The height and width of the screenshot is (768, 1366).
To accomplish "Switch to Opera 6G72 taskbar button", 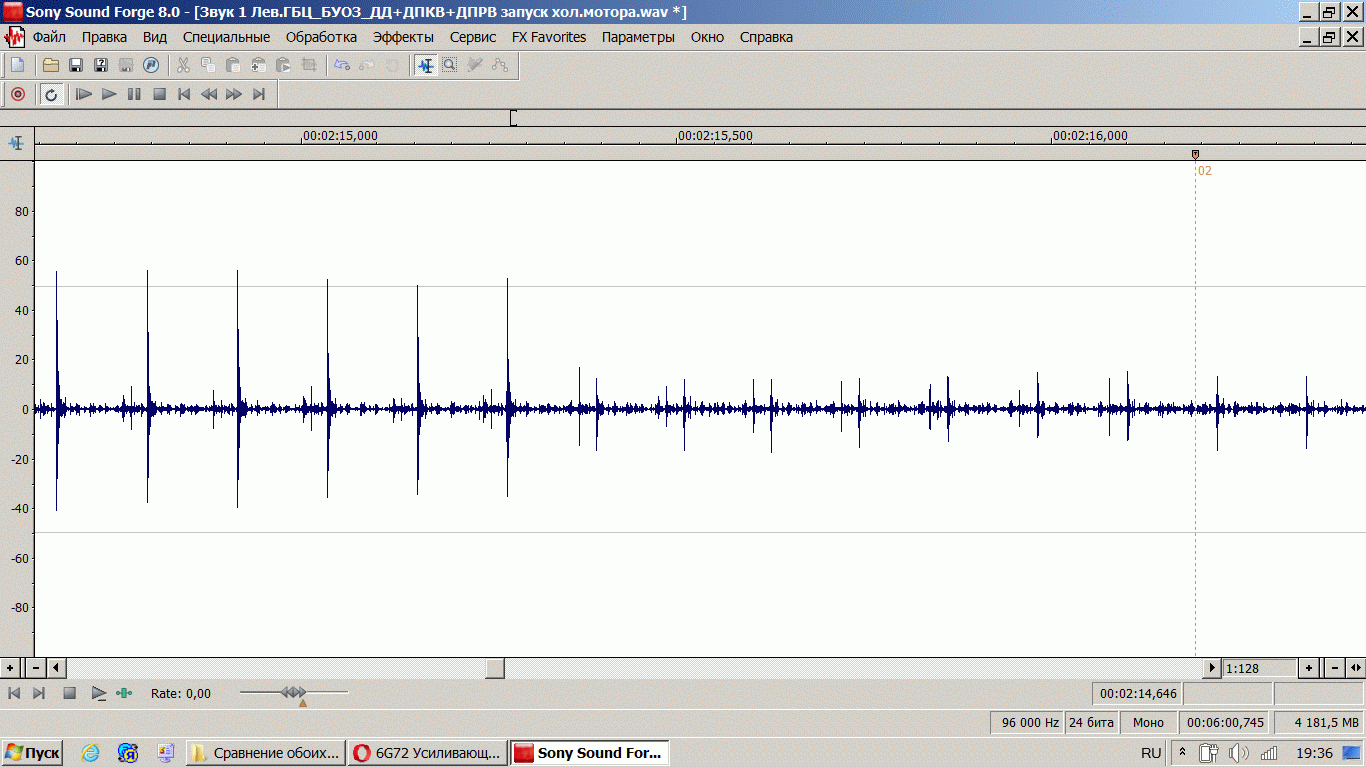I will pyautogui.click(x=427, y=753).
